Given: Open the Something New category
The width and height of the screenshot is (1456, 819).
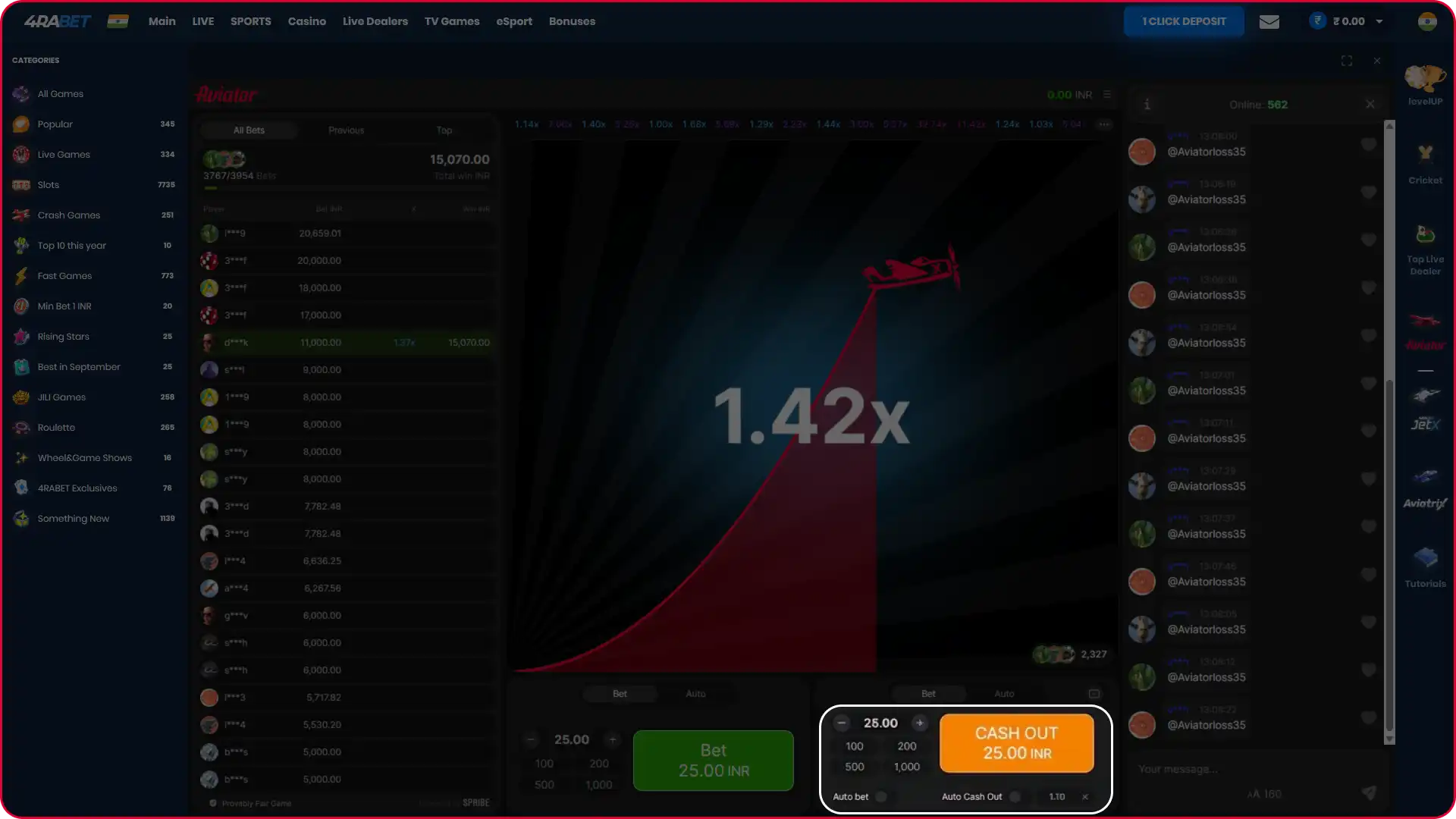Looking at the screenshot, I should [93, 519].
